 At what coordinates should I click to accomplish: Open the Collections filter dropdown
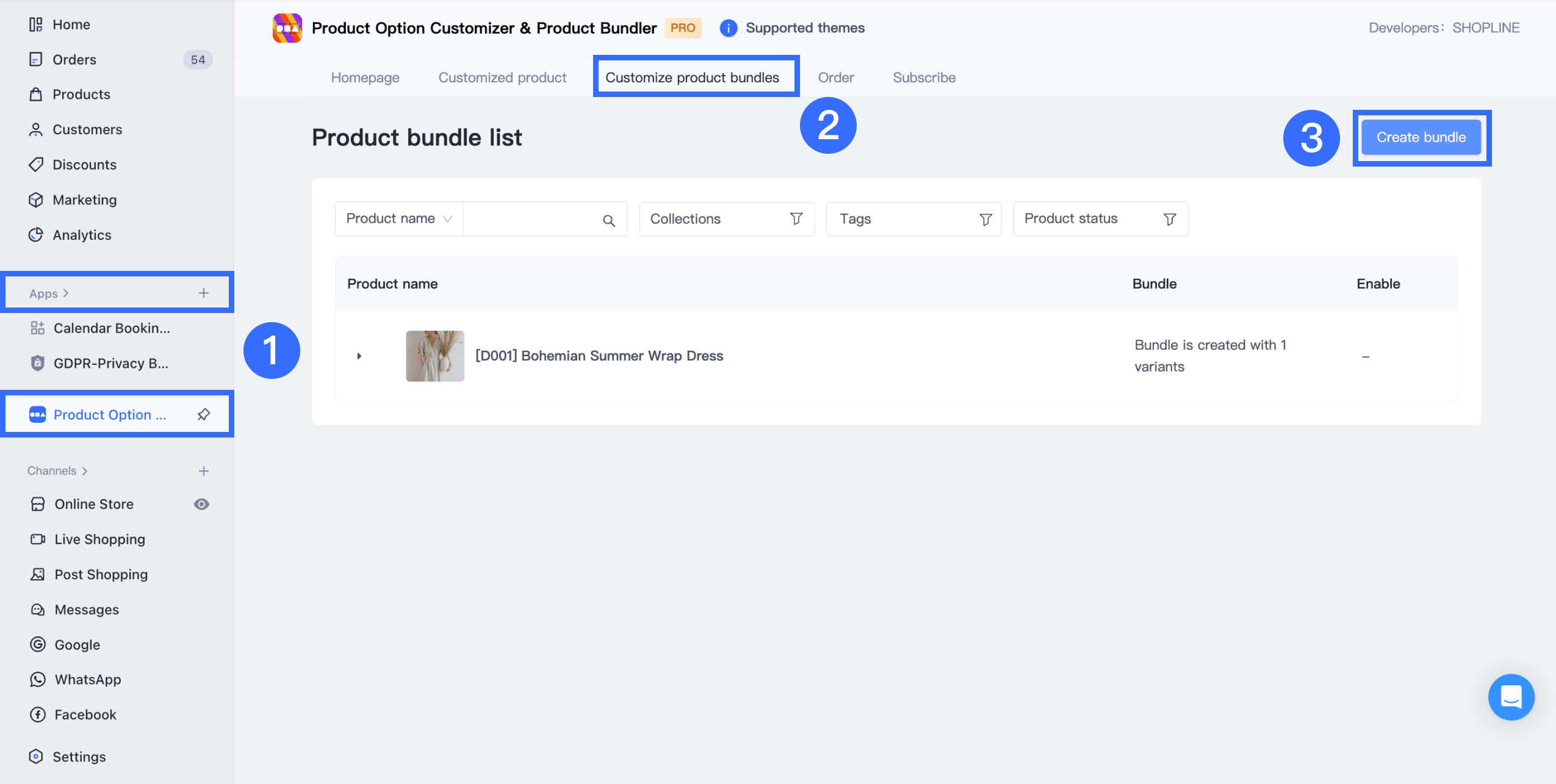(727, 219)
